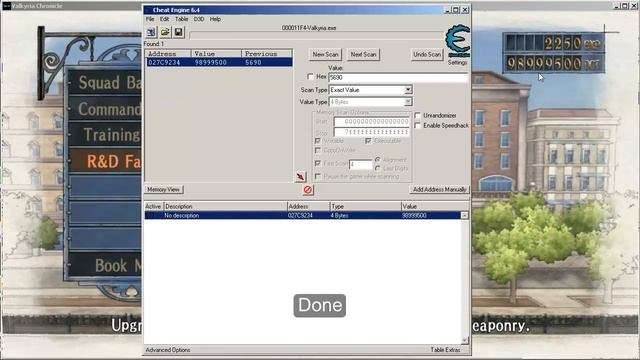This screenshot has height=360, width=640.
Task: Click Advanced Options at the bottom
Action: point(168,350)
